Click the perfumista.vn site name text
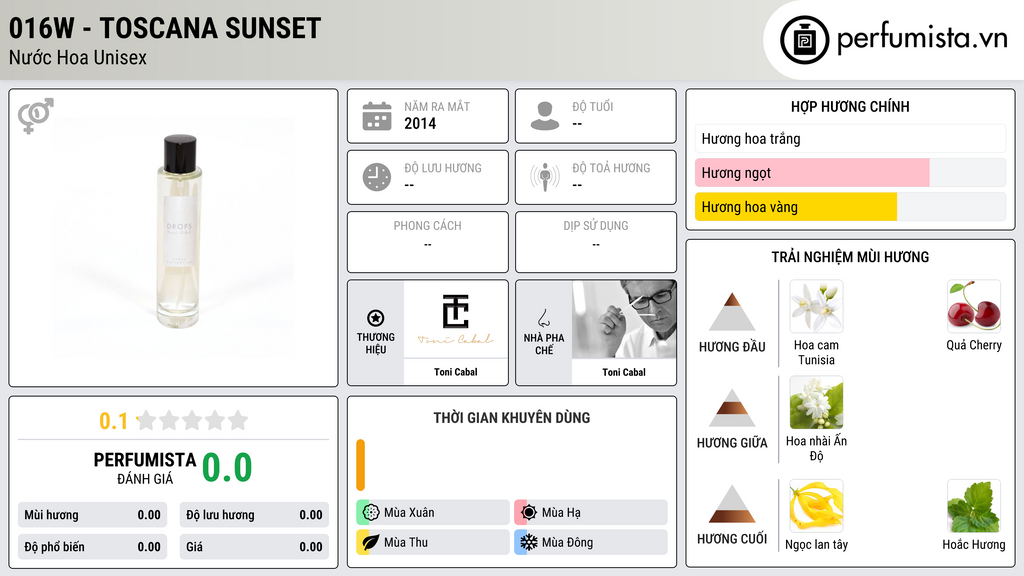1024x576 pixels. pyautogui.click(x=922, y=38)
